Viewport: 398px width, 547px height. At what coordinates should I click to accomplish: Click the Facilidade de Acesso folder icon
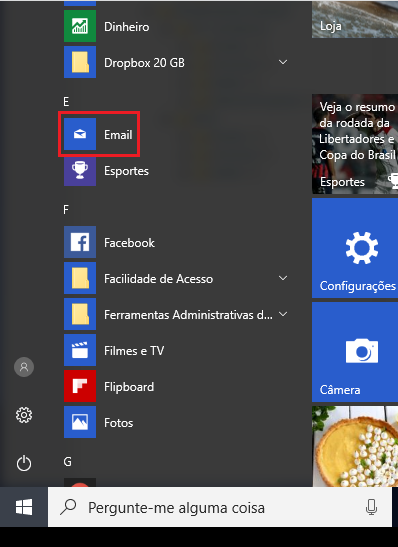coord(80,278)
